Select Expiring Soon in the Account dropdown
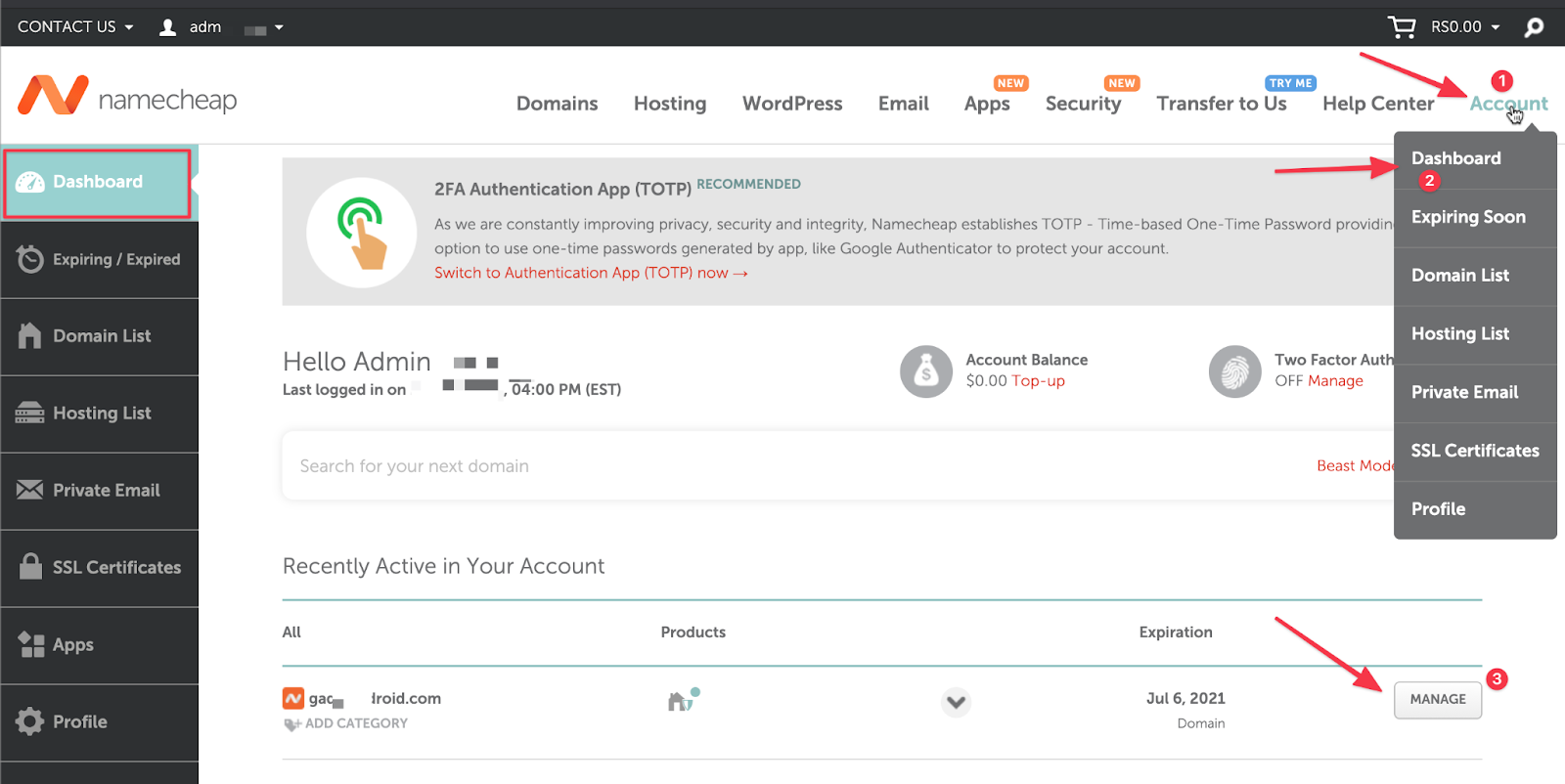The width and height of the screenshot is (1565, 784). 1475,217
